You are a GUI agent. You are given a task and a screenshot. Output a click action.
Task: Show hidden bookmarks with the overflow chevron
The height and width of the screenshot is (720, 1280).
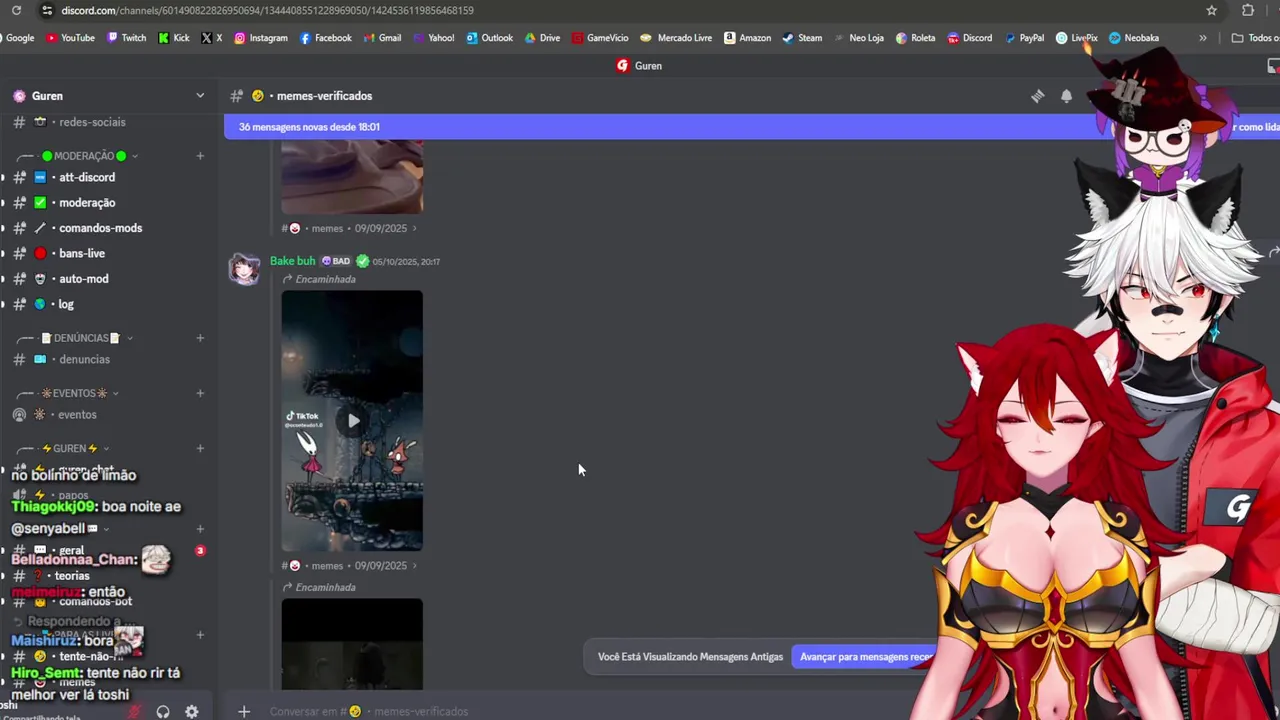pos(1202,38)
